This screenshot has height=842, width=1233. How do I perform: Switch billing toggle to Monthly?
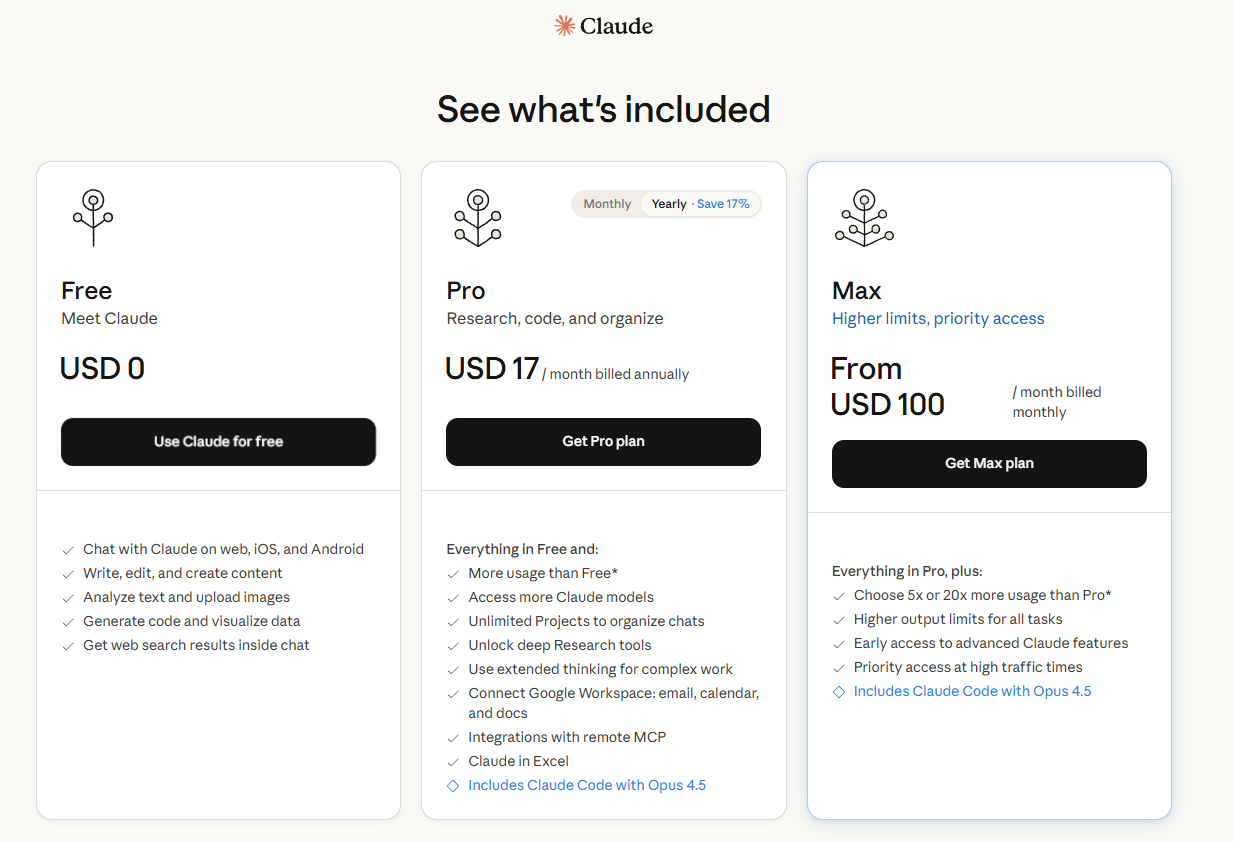click(x=607, y=204)
